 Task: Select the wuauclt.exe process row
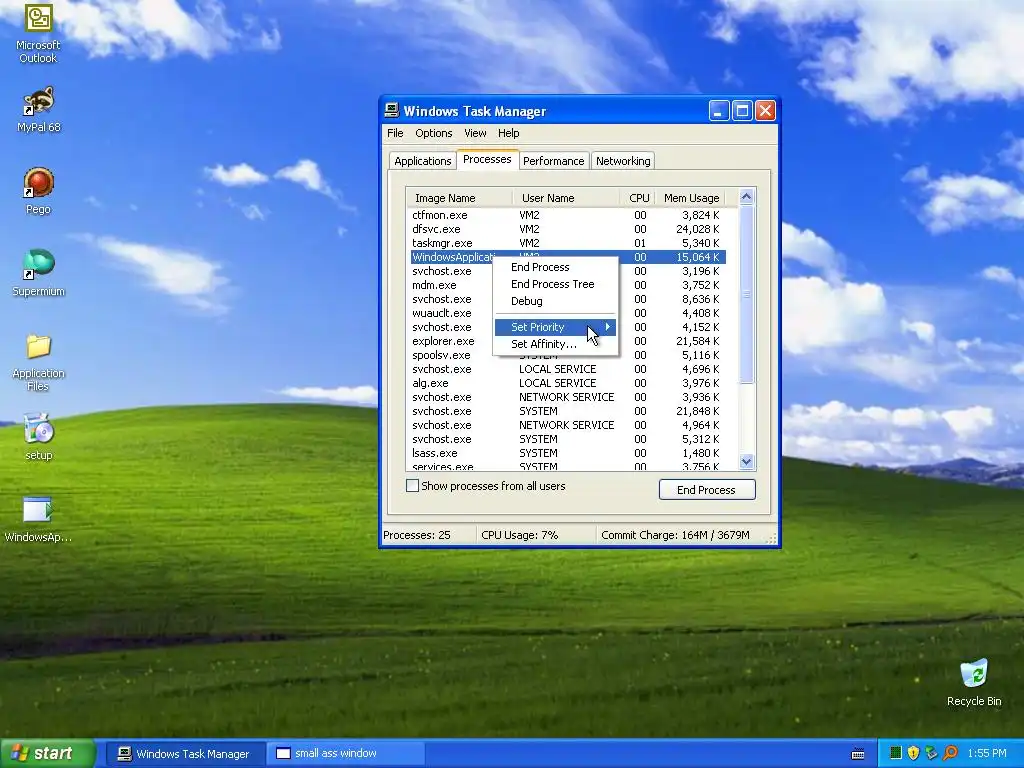click(x=568, y=313)
